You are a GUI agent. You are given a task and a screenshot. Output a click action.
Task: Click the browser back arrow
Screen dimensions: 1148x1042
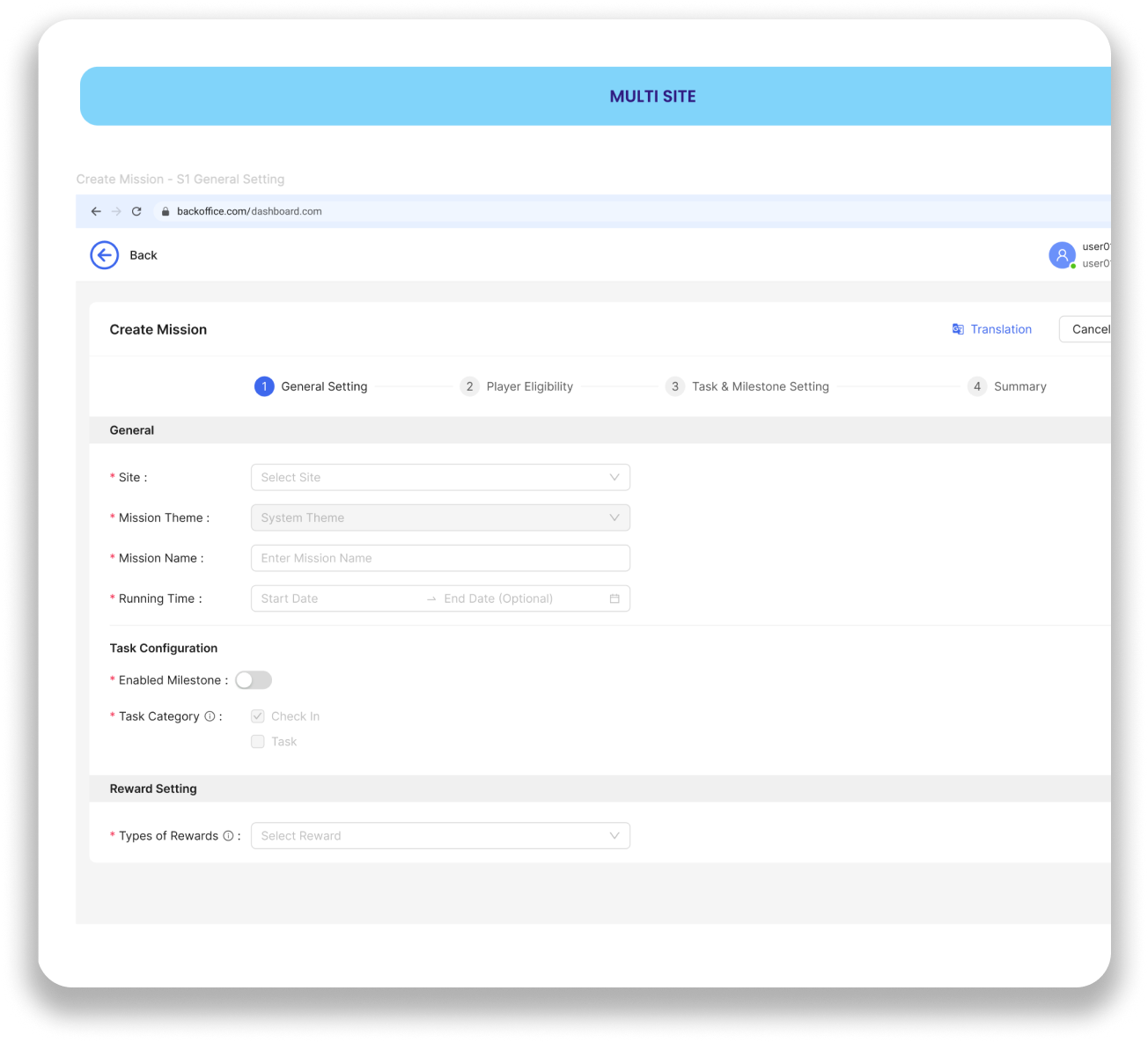(96, 211)
